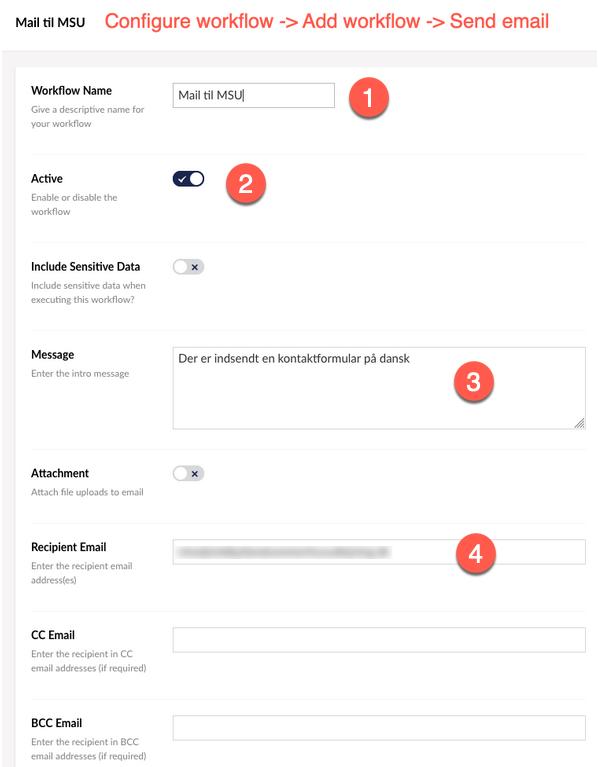Click the Mail til MSU page title
The height and width of the screenshot is (767, 598).
(50, 23)
